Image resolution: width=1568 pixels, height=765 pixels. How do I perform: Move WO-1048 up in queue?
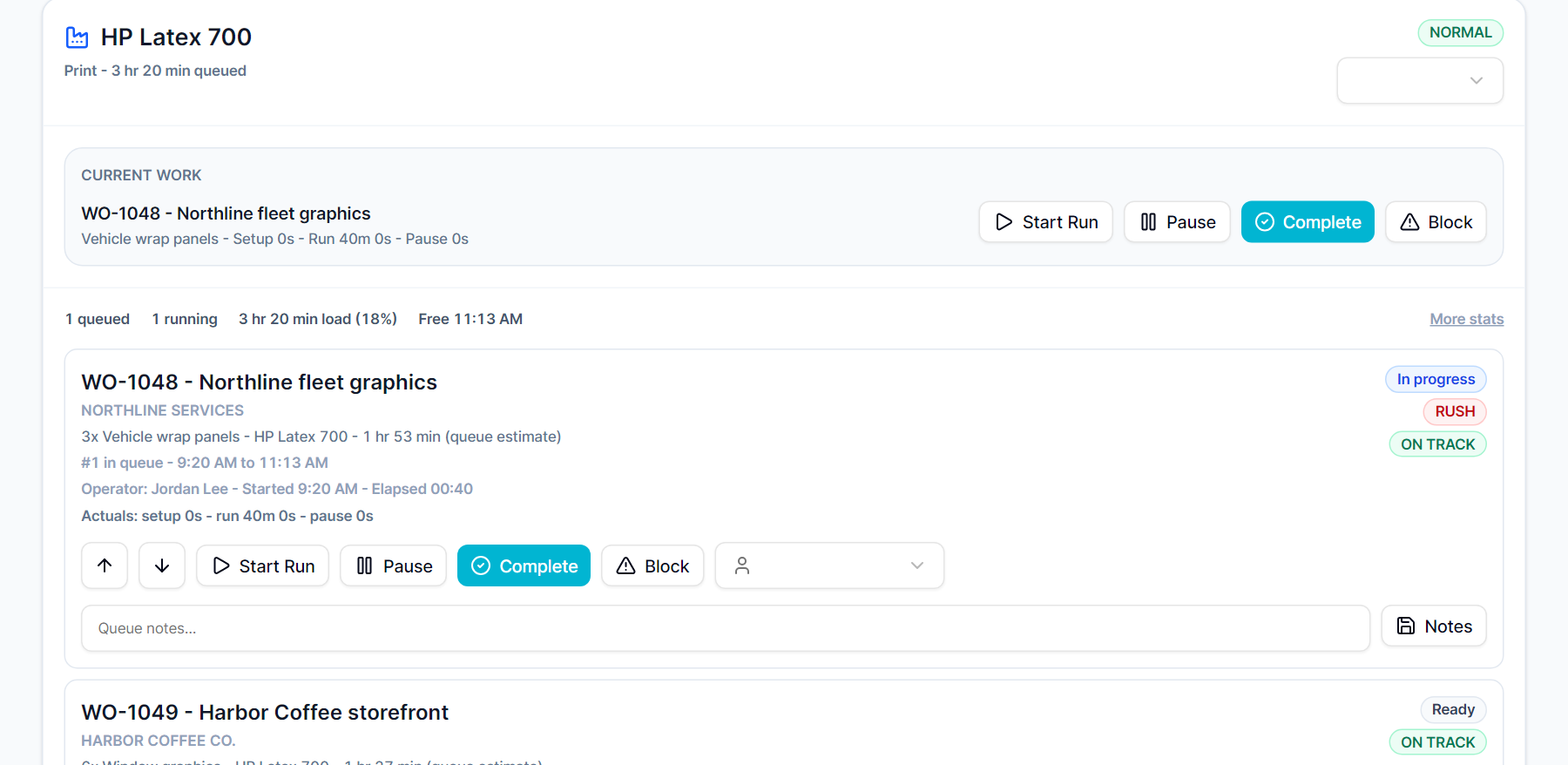pyautogui.click(x=105, y=565)
